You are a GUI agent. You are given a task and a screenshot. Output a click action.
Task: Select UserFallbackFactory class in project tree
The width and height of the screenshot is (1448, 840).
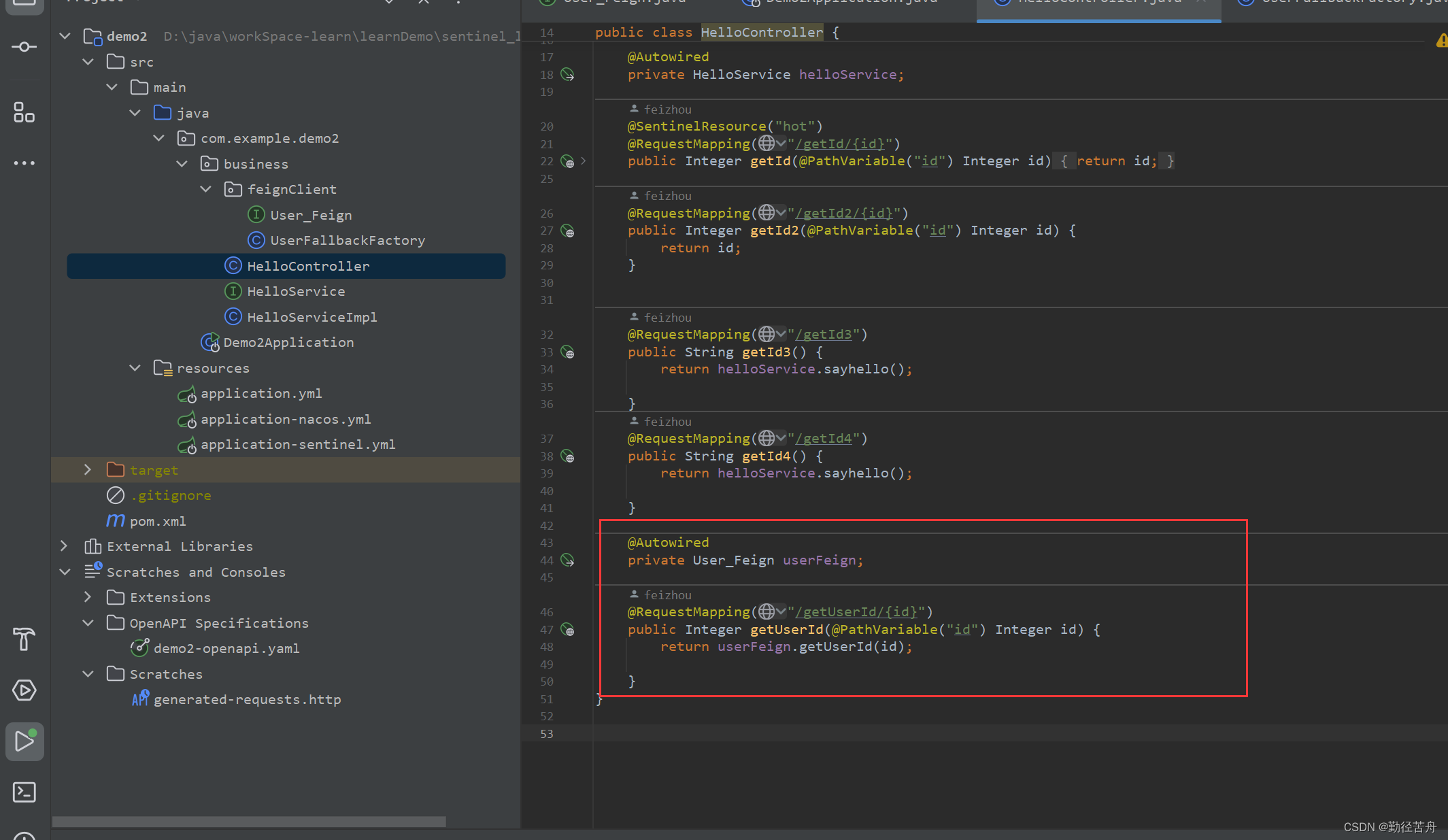click(347, 241)
